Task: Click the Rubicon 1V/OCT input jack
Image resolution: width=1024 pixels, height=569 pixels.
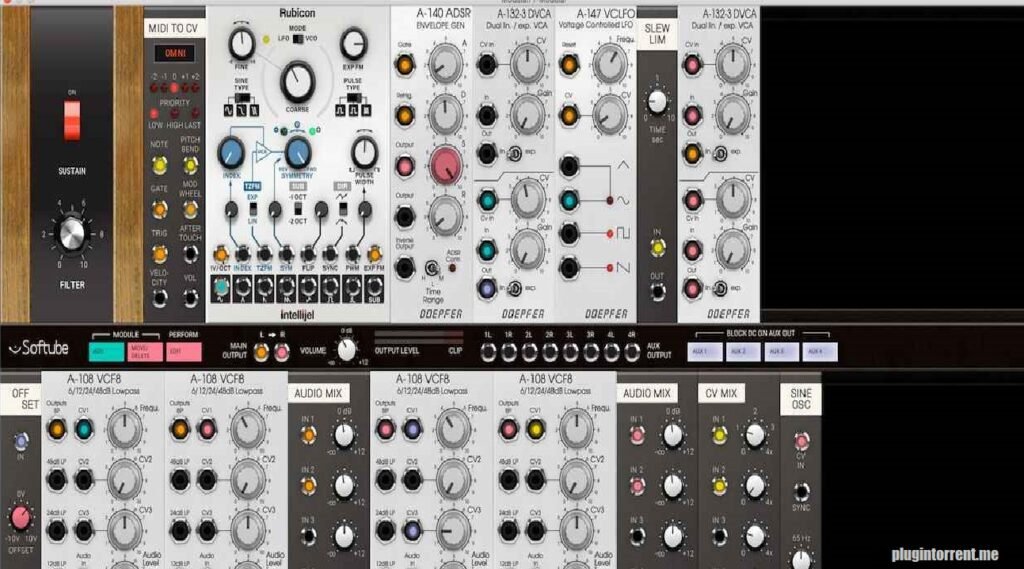Action: pos(221,254)
